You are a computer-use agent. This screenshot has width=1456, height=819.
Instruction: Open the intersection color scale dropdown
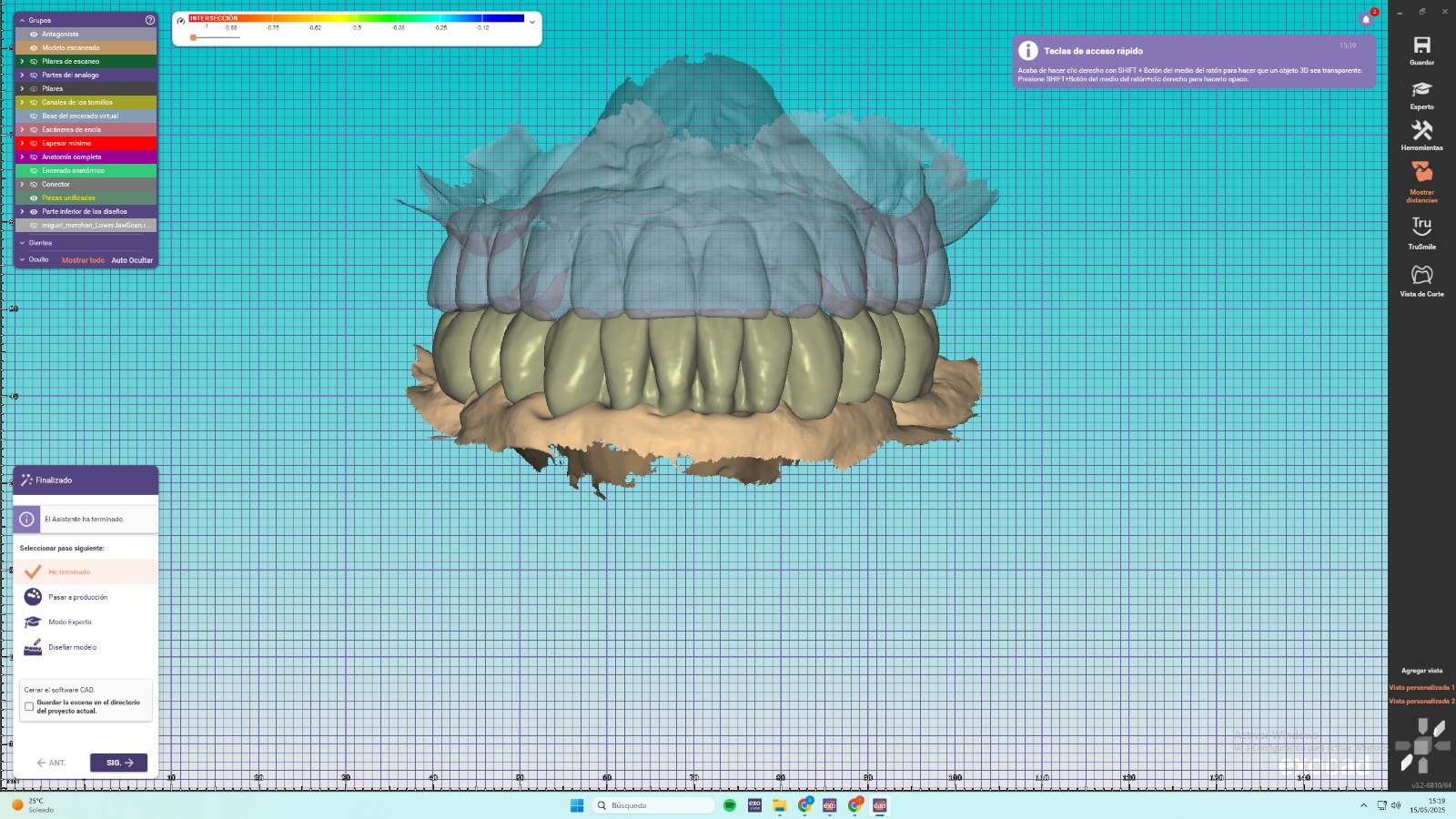point(532,22)
